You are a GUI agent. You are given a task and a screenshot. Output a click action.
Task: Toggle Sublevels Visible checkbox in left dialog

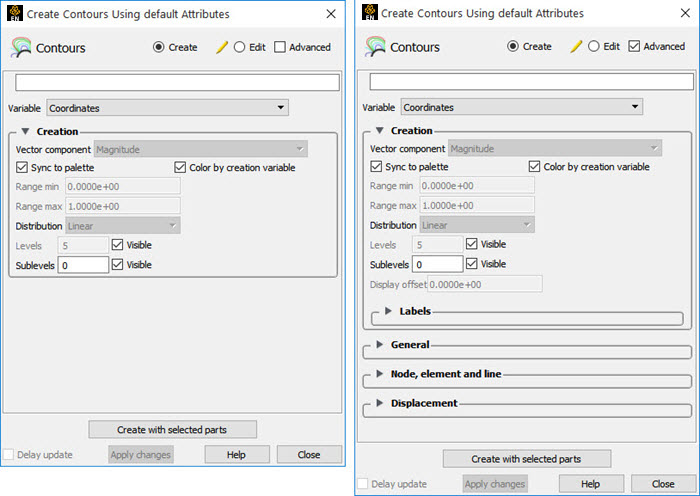pos(117,264)
